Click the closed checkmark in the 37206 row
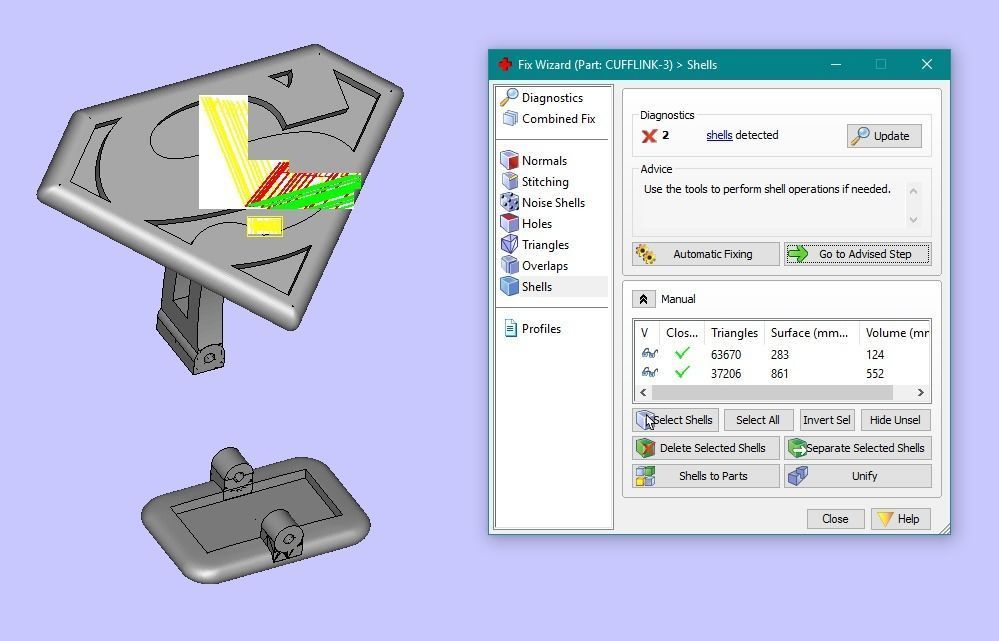The image size is (999, 641). click(682, 371)
